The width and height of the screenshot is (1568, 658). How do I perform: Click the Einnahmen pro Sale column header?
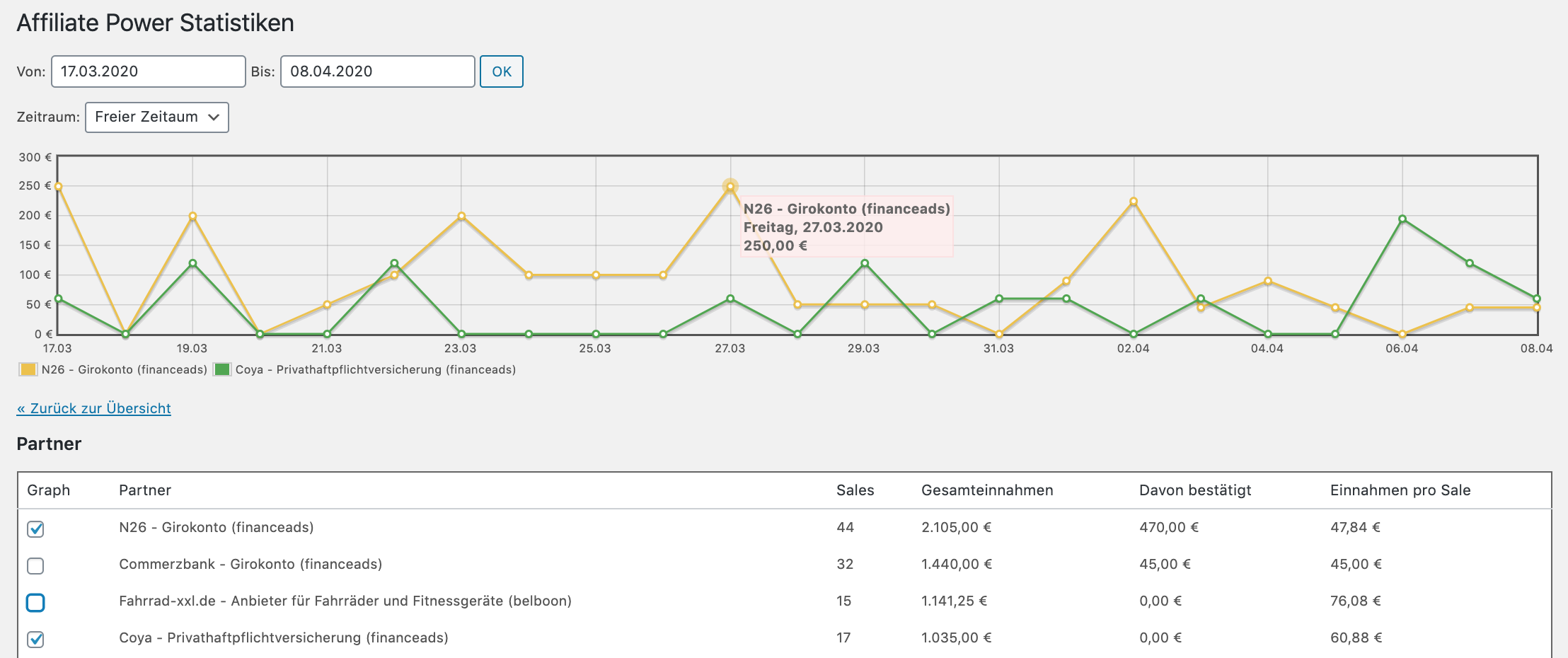[x=1400, y=490]
